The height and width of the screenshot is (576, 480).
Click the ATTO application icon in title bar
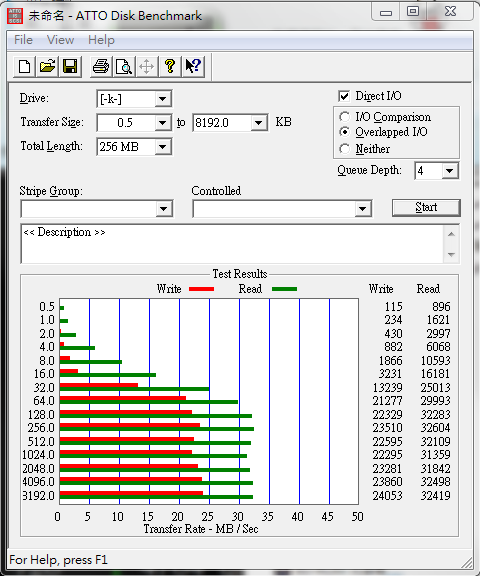point(15,16)
